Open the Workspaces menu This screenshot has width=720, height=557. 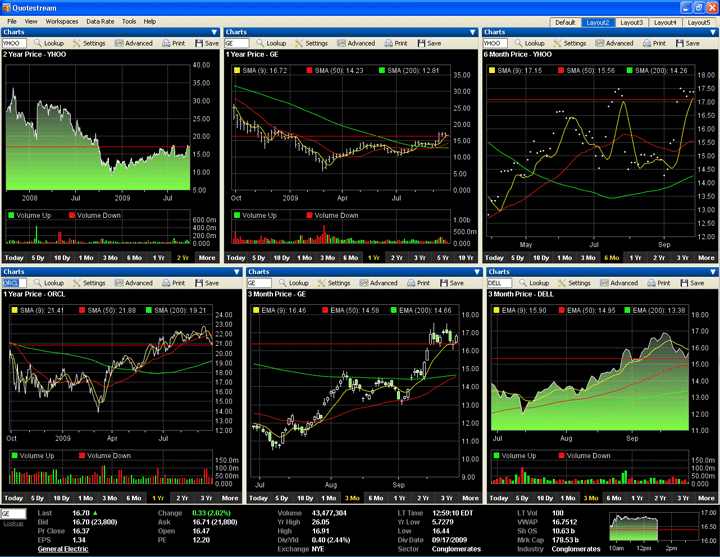coord(62,20)
